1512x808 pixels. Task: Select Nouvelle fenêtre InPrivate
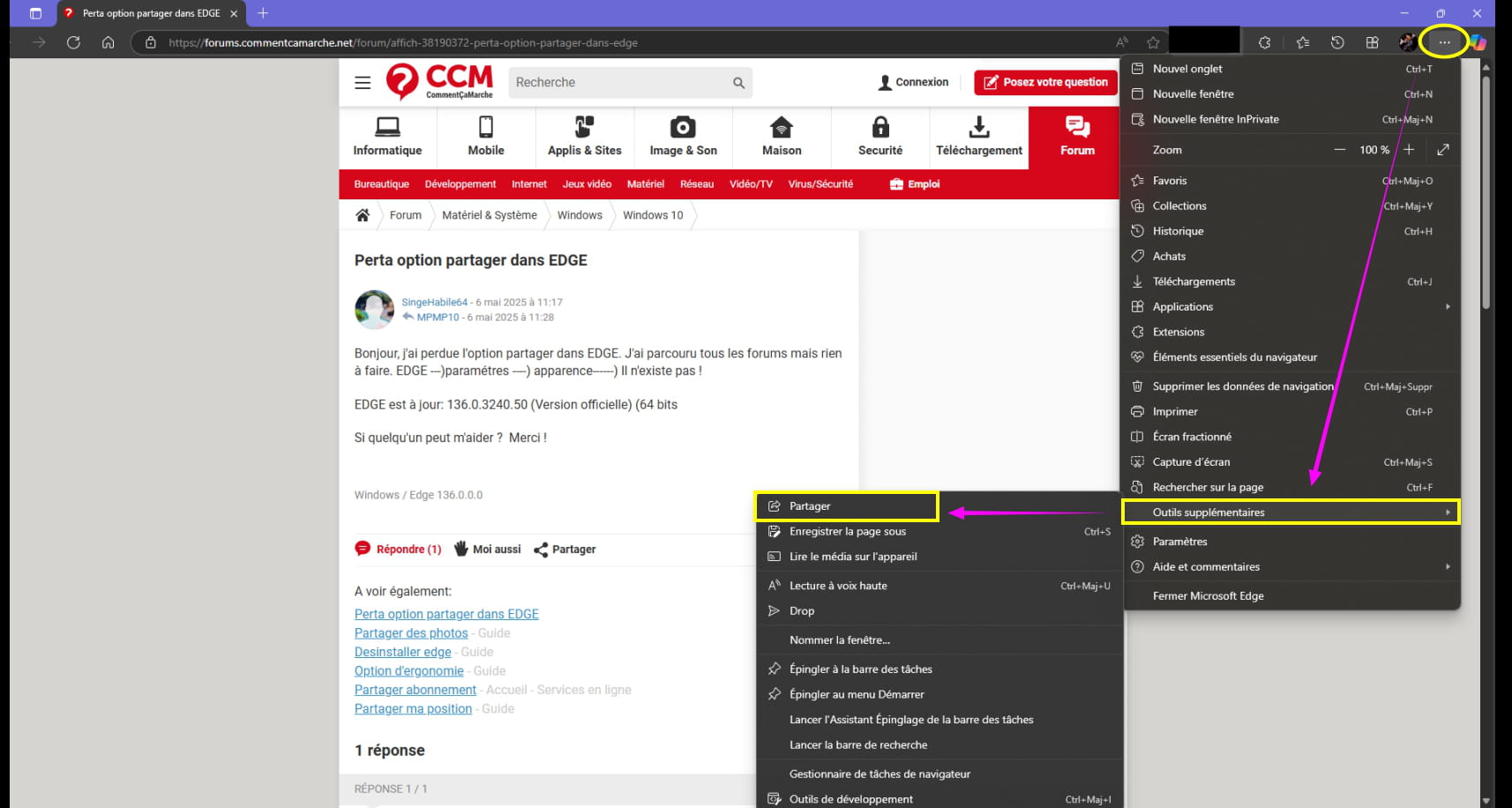click(x=1291, y=119)
